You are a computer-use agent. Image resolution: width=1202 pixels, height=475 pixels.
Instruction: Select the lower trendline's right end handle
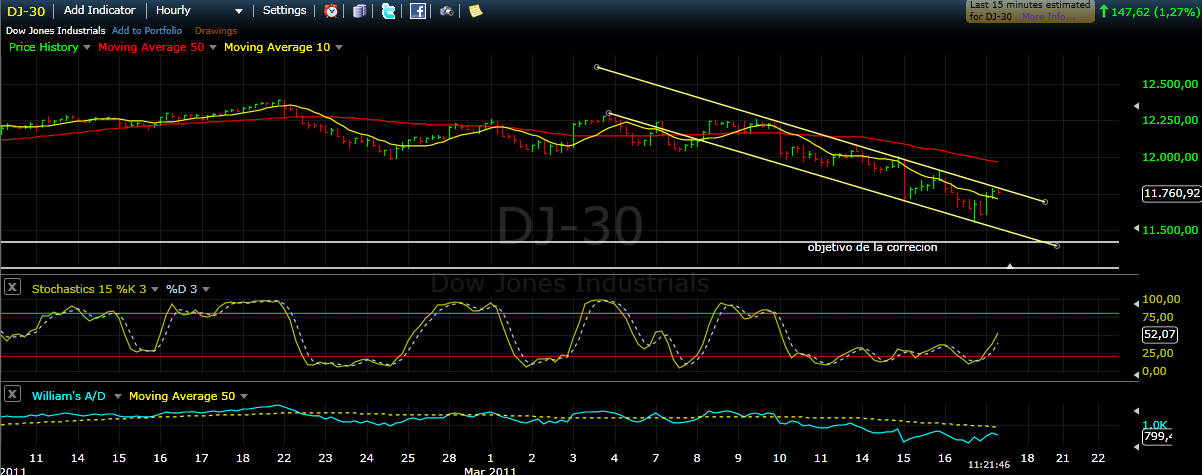click(1057, 245)
